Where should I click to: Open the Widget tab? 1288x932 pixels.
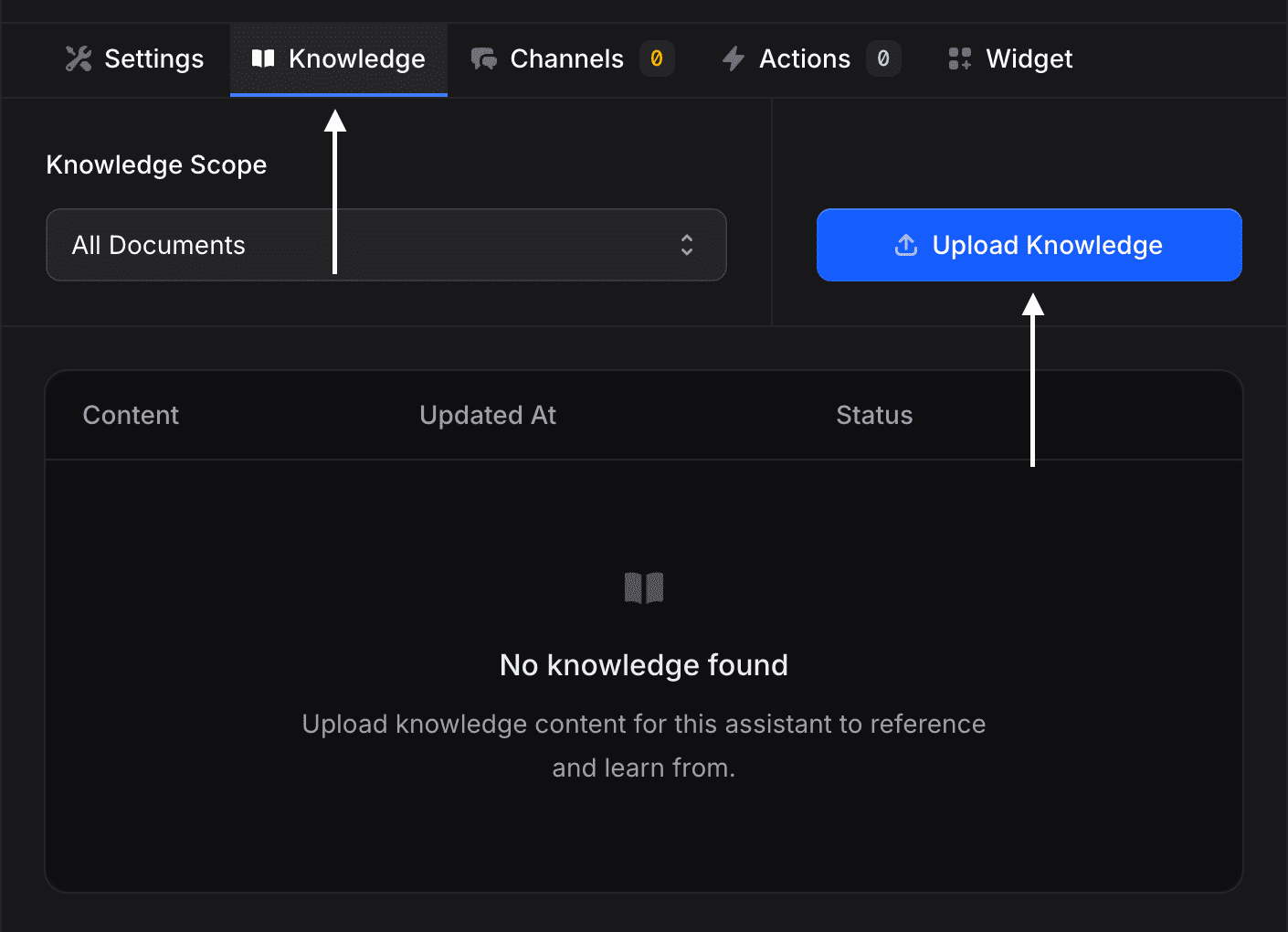point(1010,59)
